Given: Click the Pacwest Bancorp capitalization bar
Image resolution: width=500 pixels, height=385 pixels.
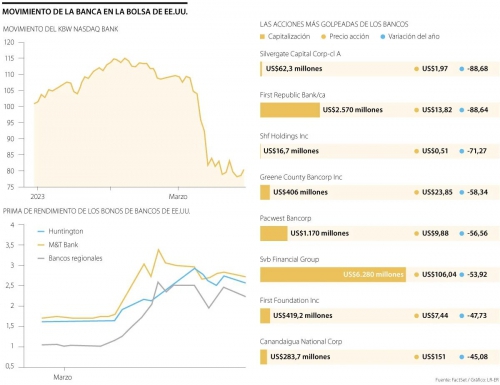Looking at the screenshot, I should [274, 233].
